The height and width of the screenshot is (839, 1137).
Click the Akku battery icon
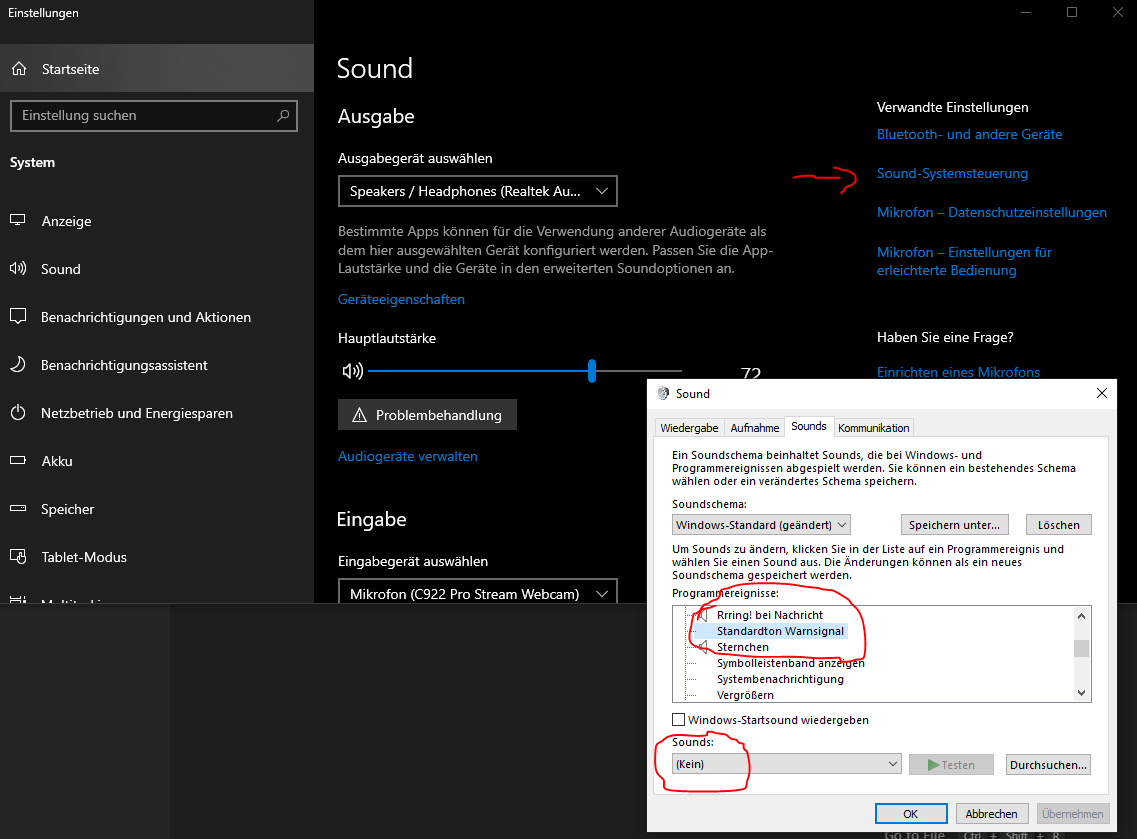(x=17, y=461)
